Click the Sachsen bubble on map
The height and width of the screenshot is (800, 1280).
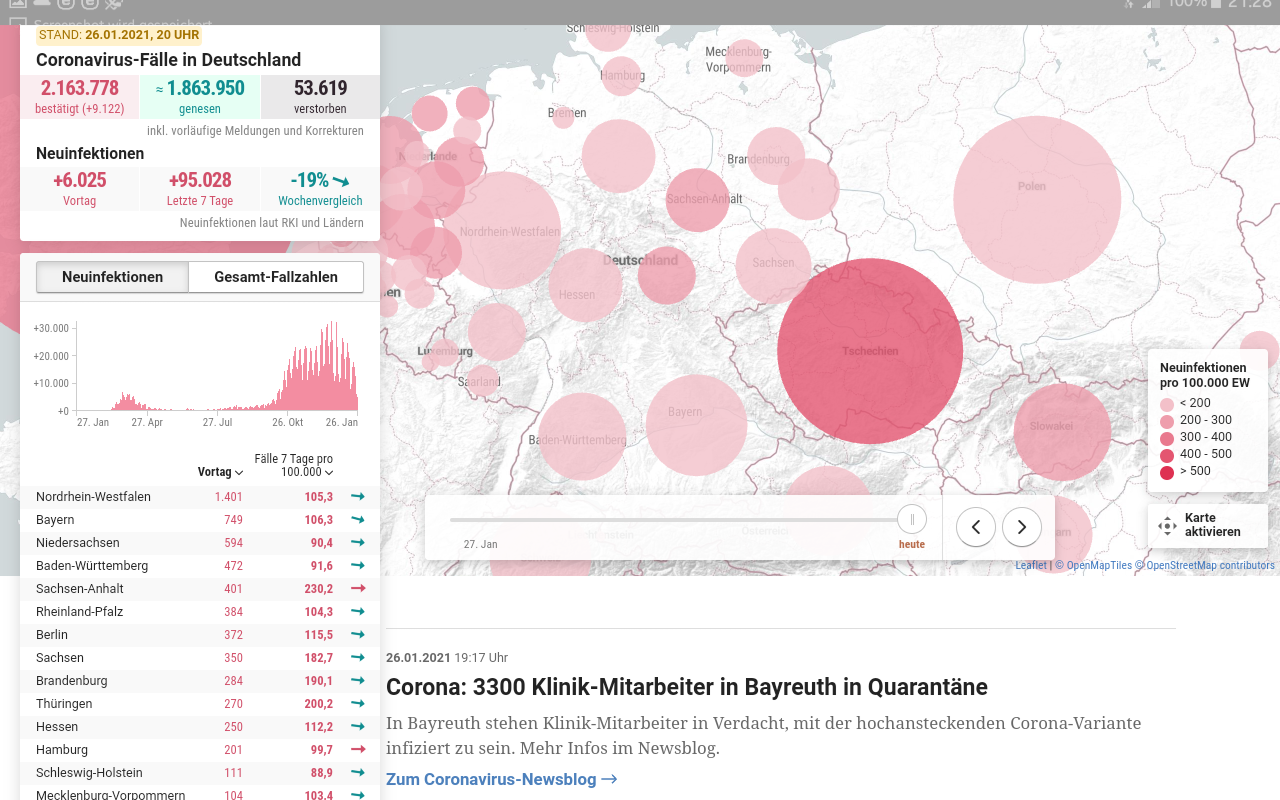[x=773, y=266]
